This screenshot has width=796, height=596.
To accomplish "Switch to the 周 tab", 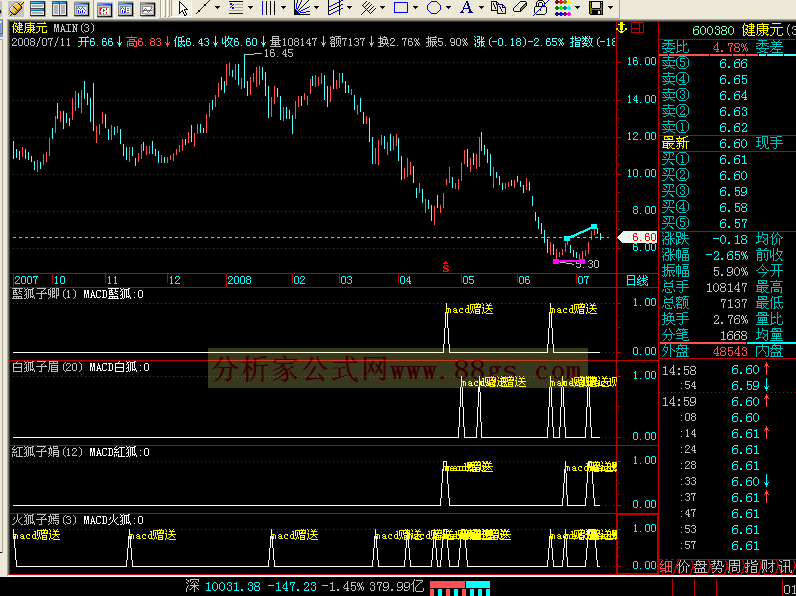I will [735, 567].
